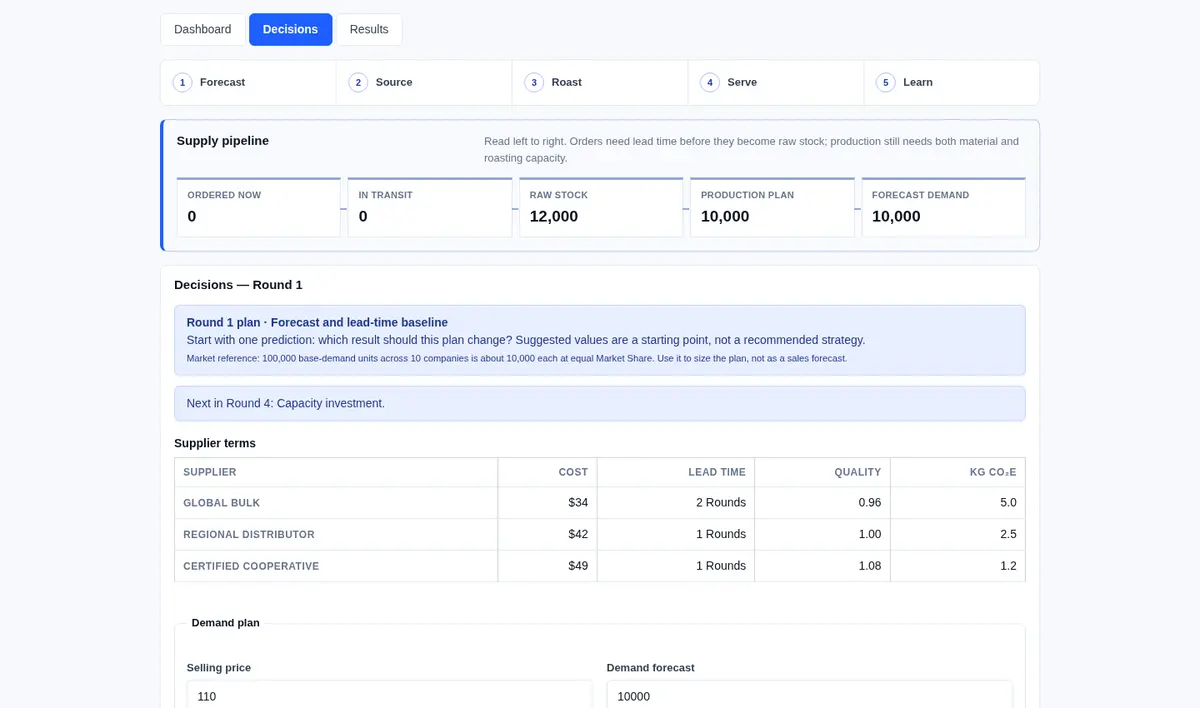
Task: Click the 2.5 KG CO₂E value
Action: click(1008, 534)
